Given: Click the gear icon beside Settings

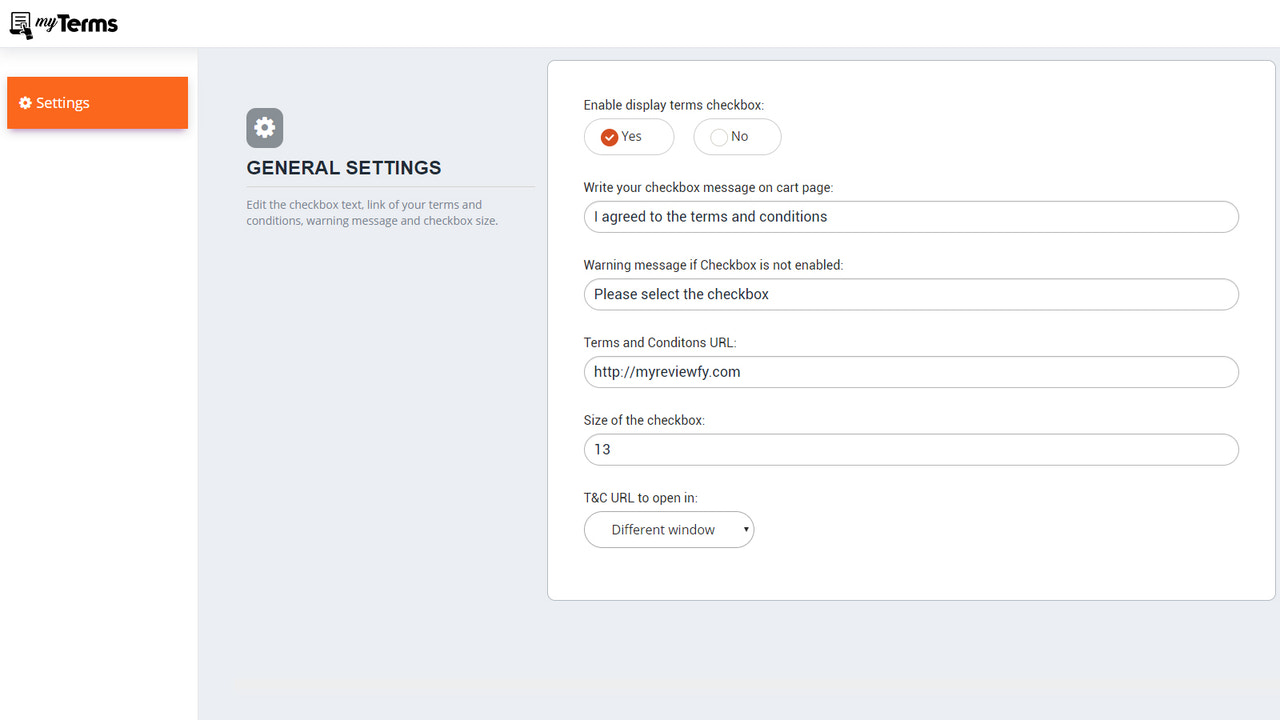Looking at the screenshot, I should (23, 102).
